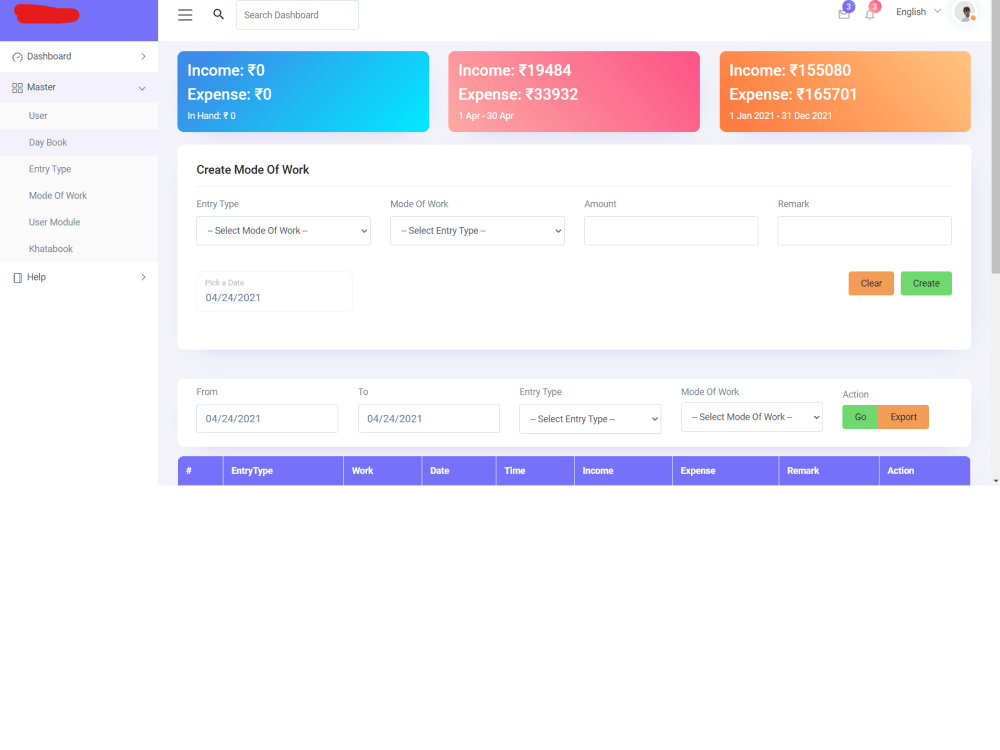The image size is (1000, 750).
Task: Click the Create Mode Of Work heading
Action: 253,170
